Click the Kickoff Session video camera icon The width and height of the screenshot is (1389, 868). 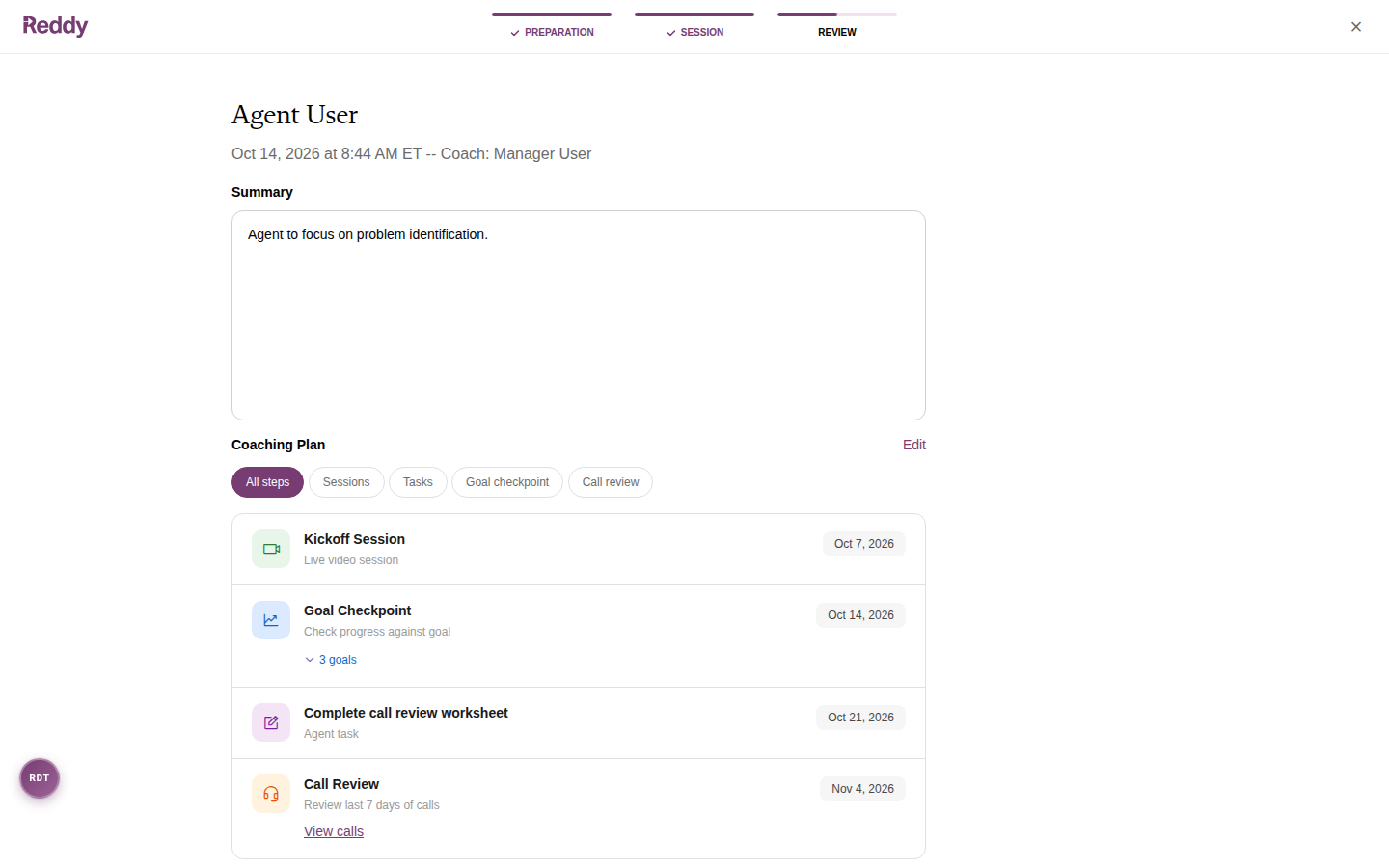271,549
